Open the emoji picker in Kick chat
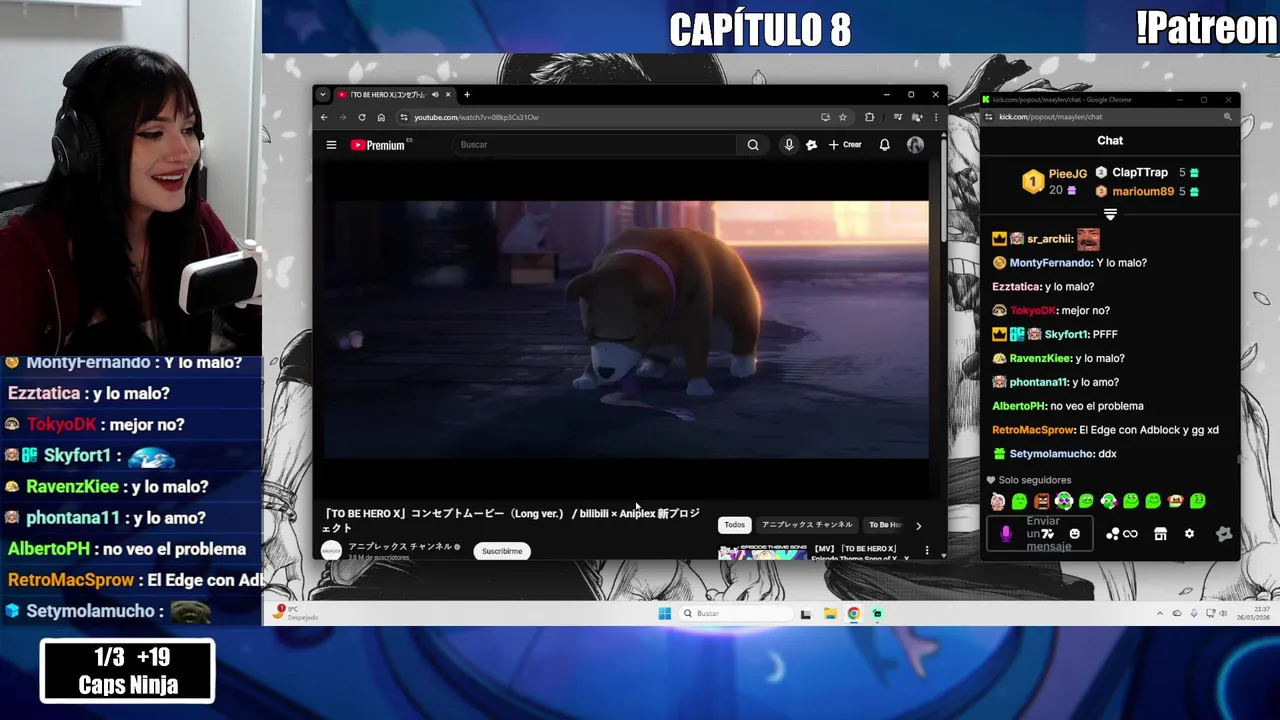This screenshot has width=1280, height=720. [1075, 534]
